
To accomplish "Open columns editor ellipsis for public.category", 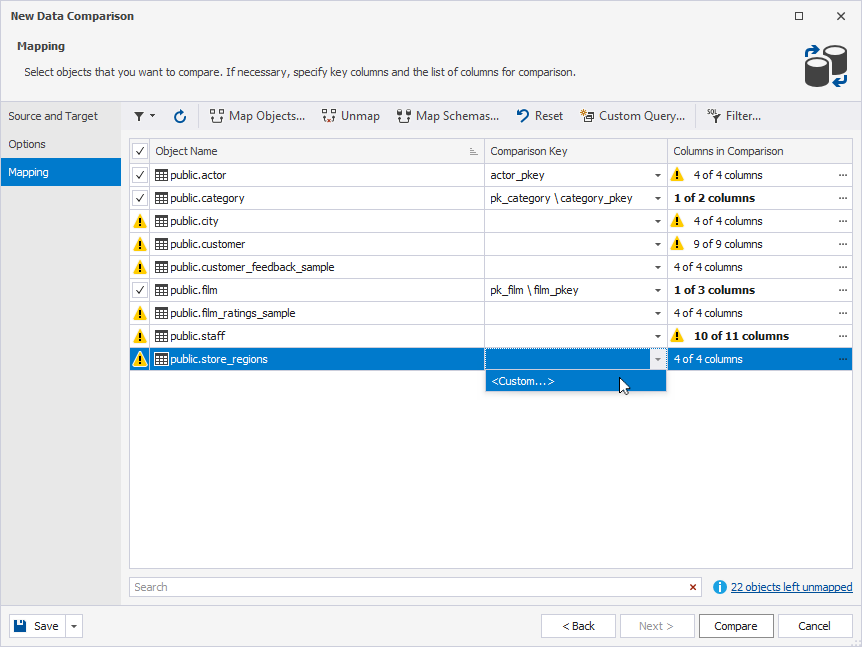I will tap(843, 198).
